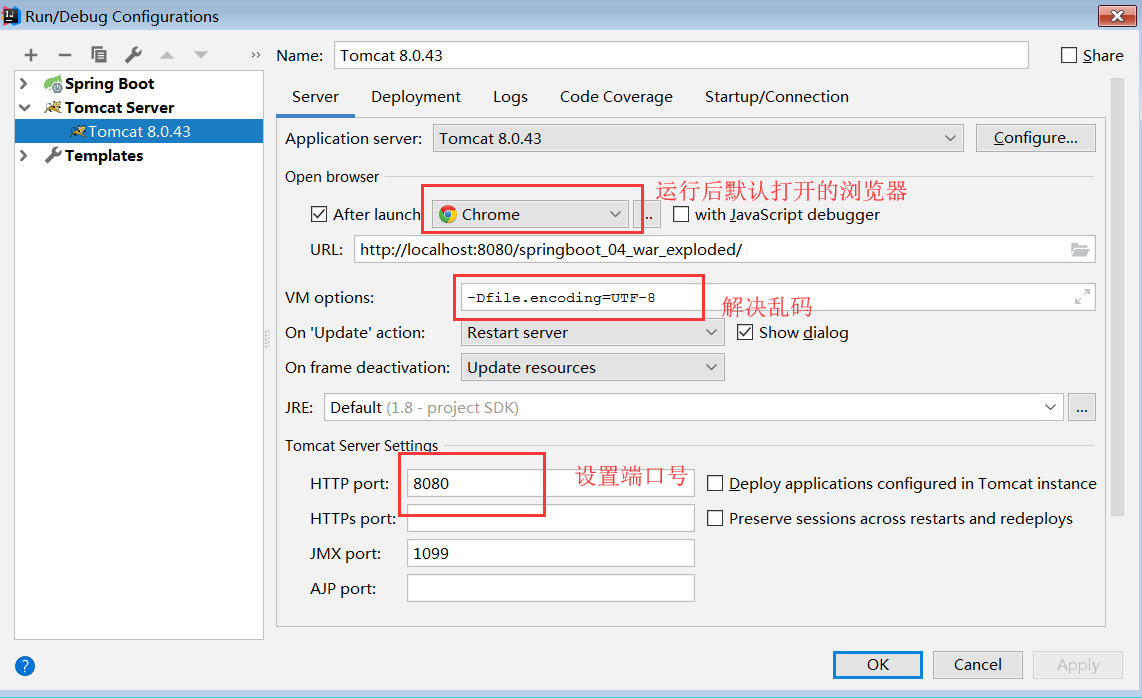This screenshot has width=1142, height=698.
Task: Toggle the Share checkbox
Action: 1068,55
